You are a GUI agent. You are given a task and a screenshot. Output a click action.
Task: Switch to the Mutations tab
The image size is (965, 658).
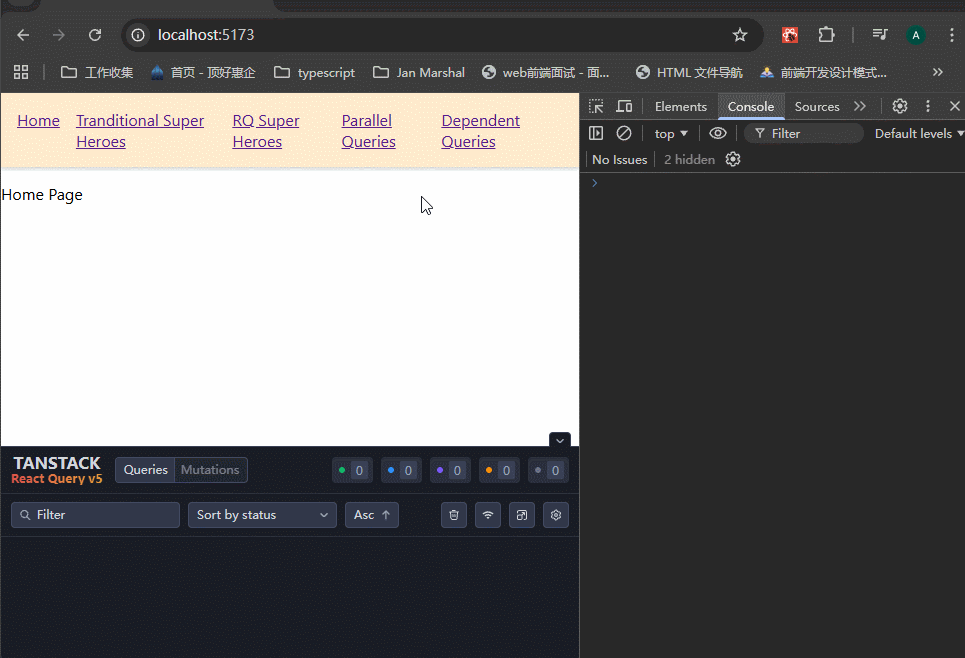click(x=210, y=470)
